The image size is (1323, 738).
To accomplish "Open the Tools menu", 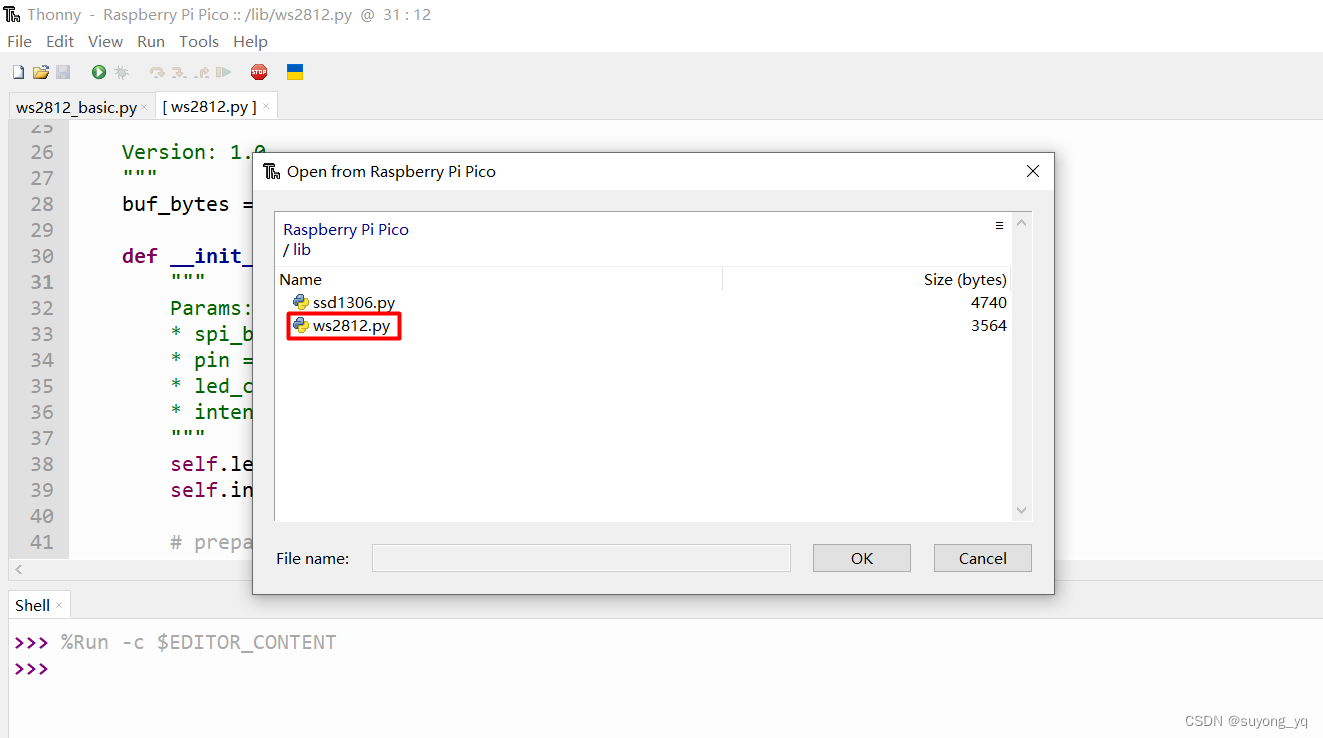I will 199,41.
